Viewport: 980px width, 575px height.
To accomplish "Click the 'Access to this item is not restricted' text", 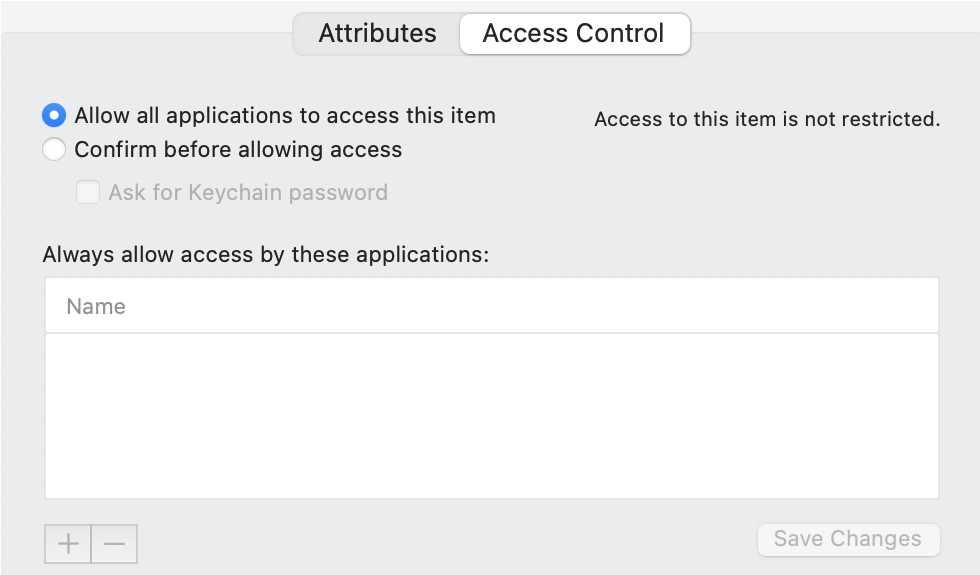I will [x=767, y=120].
